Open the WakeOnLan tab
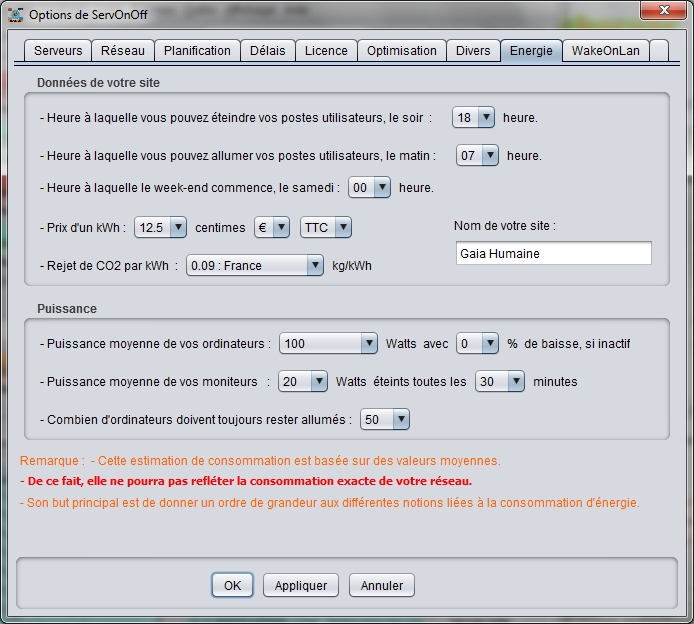The width and height of the screenshot is (694, 624). 606,51
